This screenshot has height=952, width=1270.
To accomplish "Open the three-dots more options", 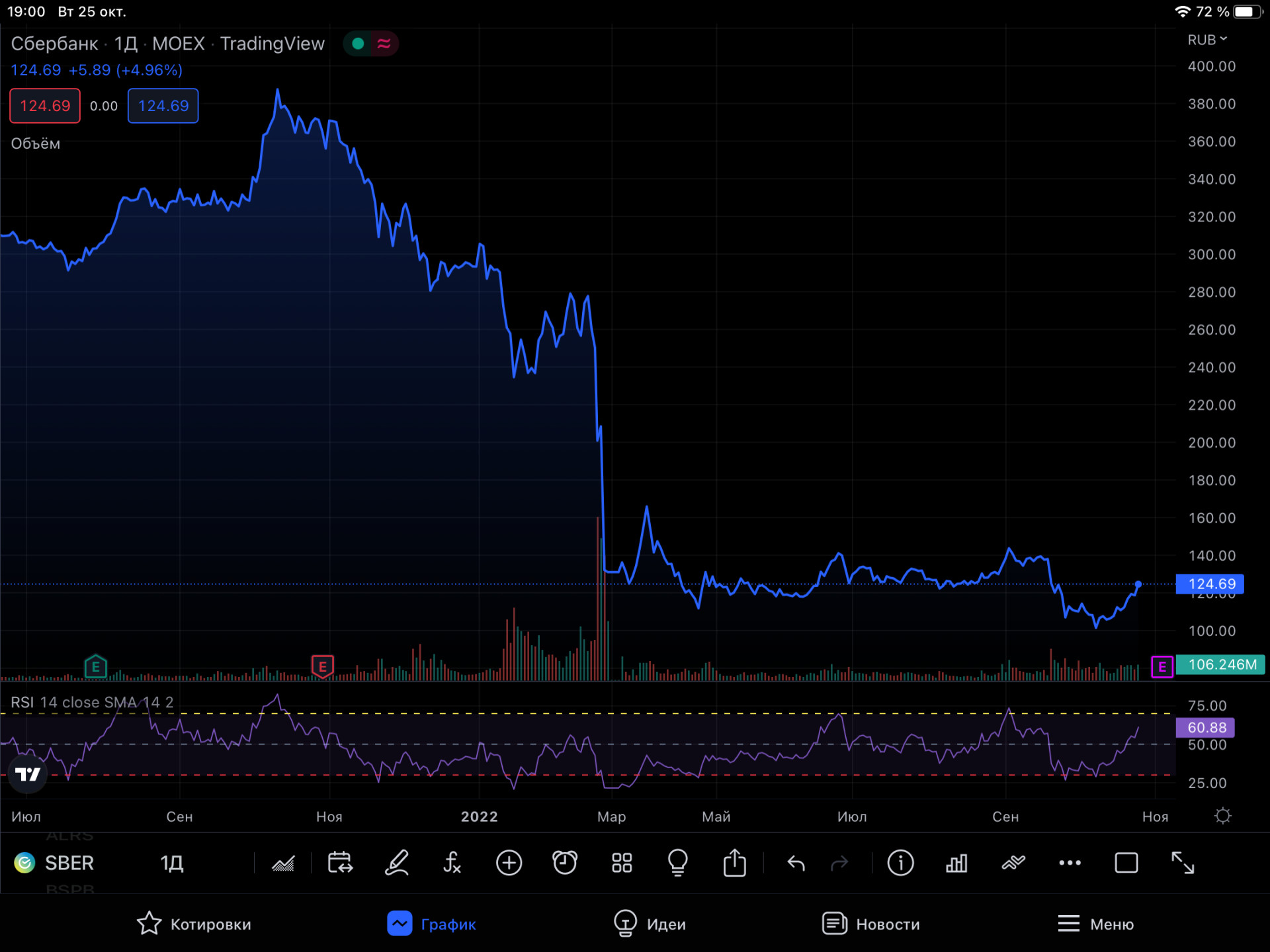I will (x=1070, y=863).
